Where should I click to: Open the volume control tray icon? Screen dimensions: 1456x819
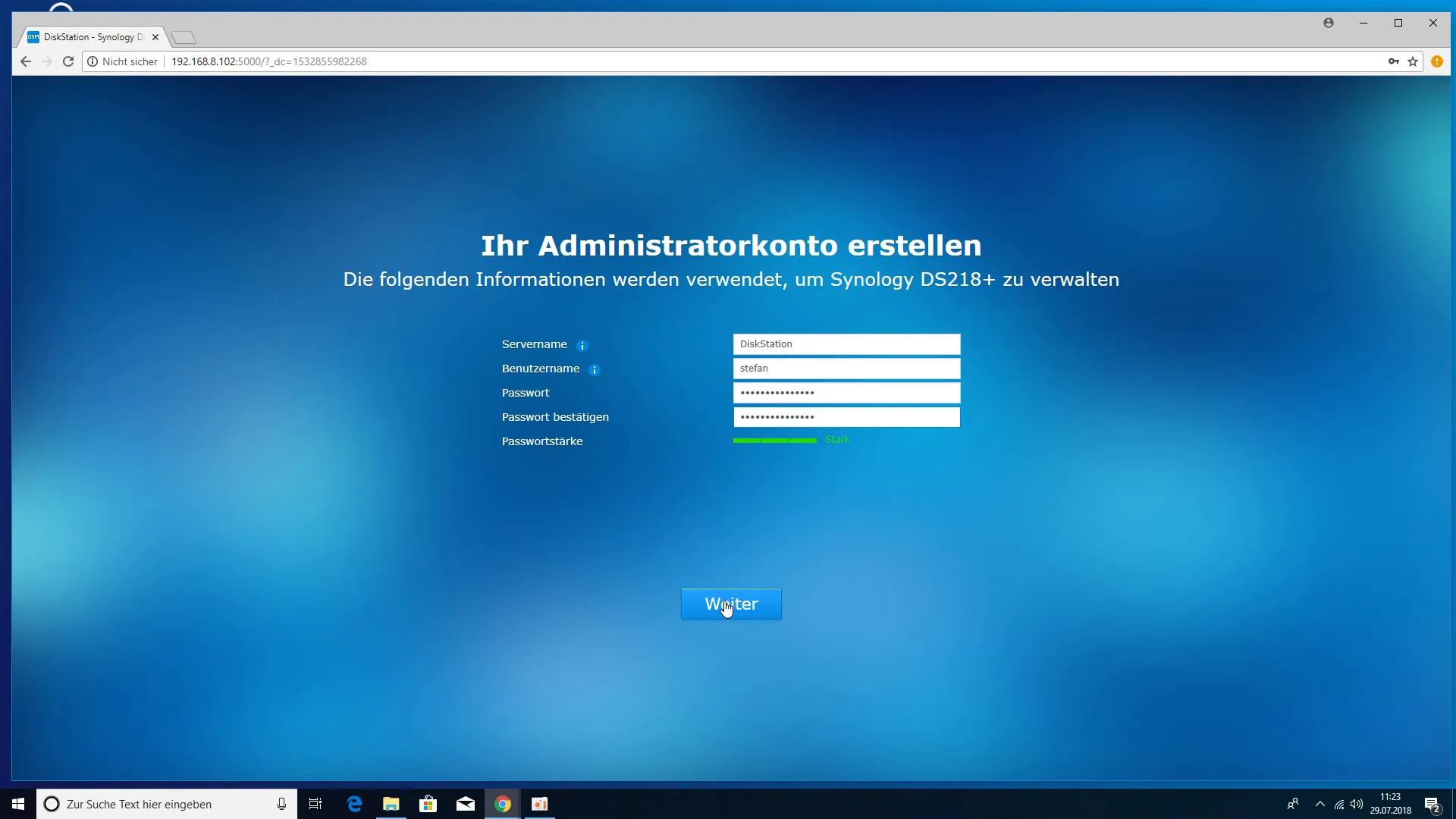point(1357,804)
